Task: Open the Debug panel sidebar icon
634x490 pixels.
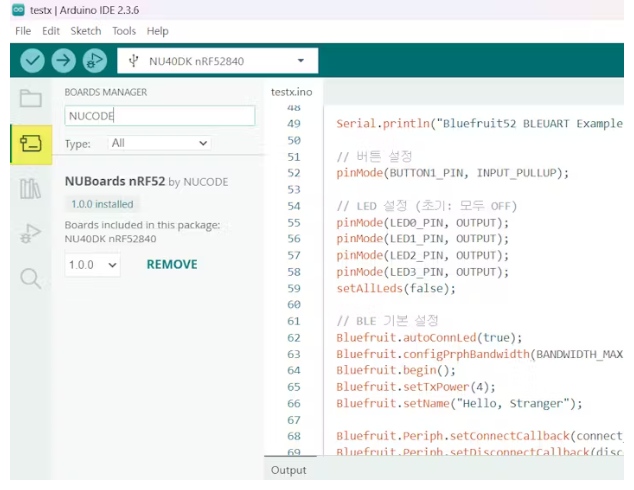Action: click(x=31, y=234)
